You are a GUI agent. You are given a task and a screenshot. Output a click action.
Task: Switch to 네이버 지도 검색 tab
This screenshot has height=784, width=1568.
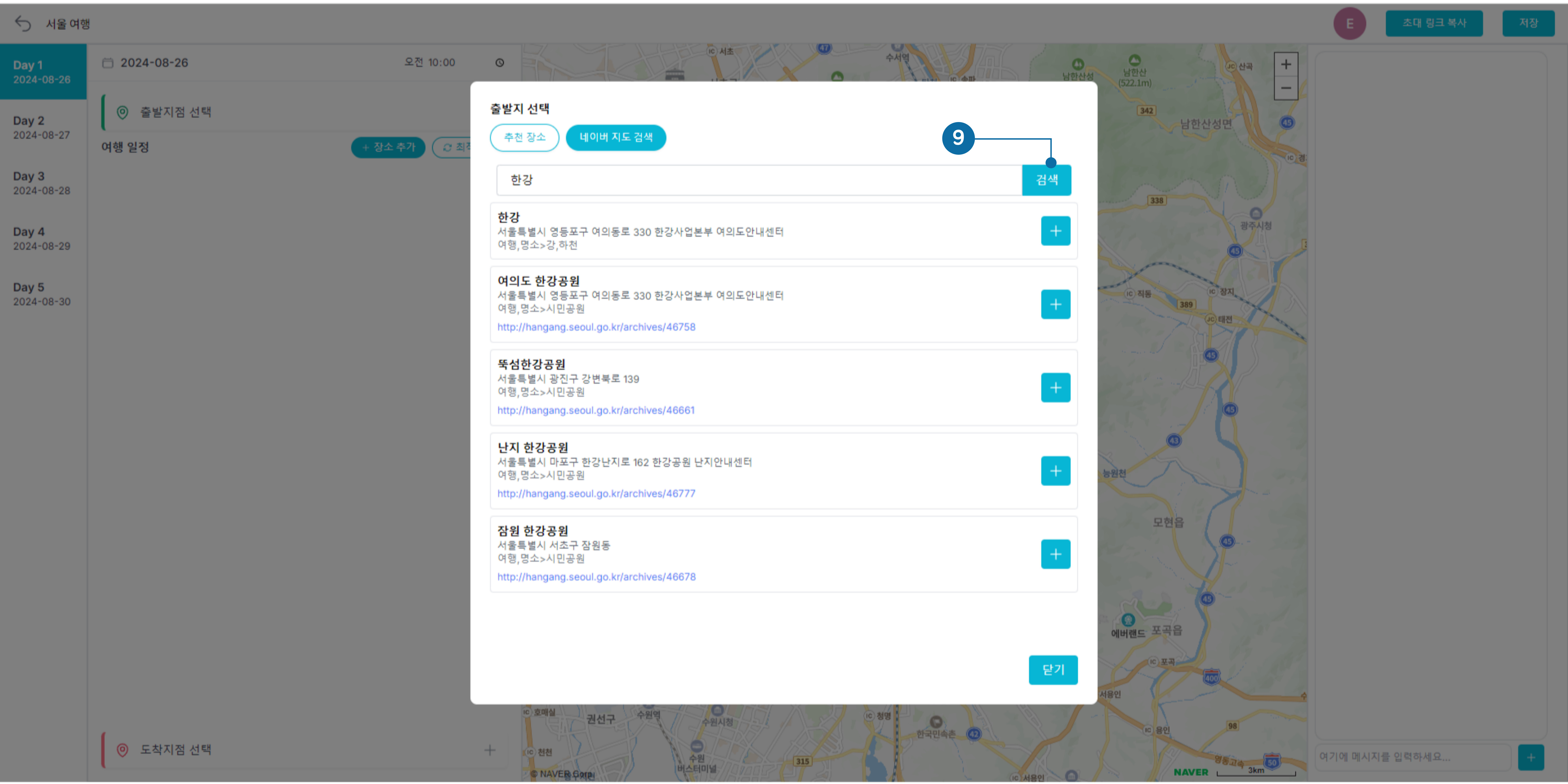[x=616, y=137]
